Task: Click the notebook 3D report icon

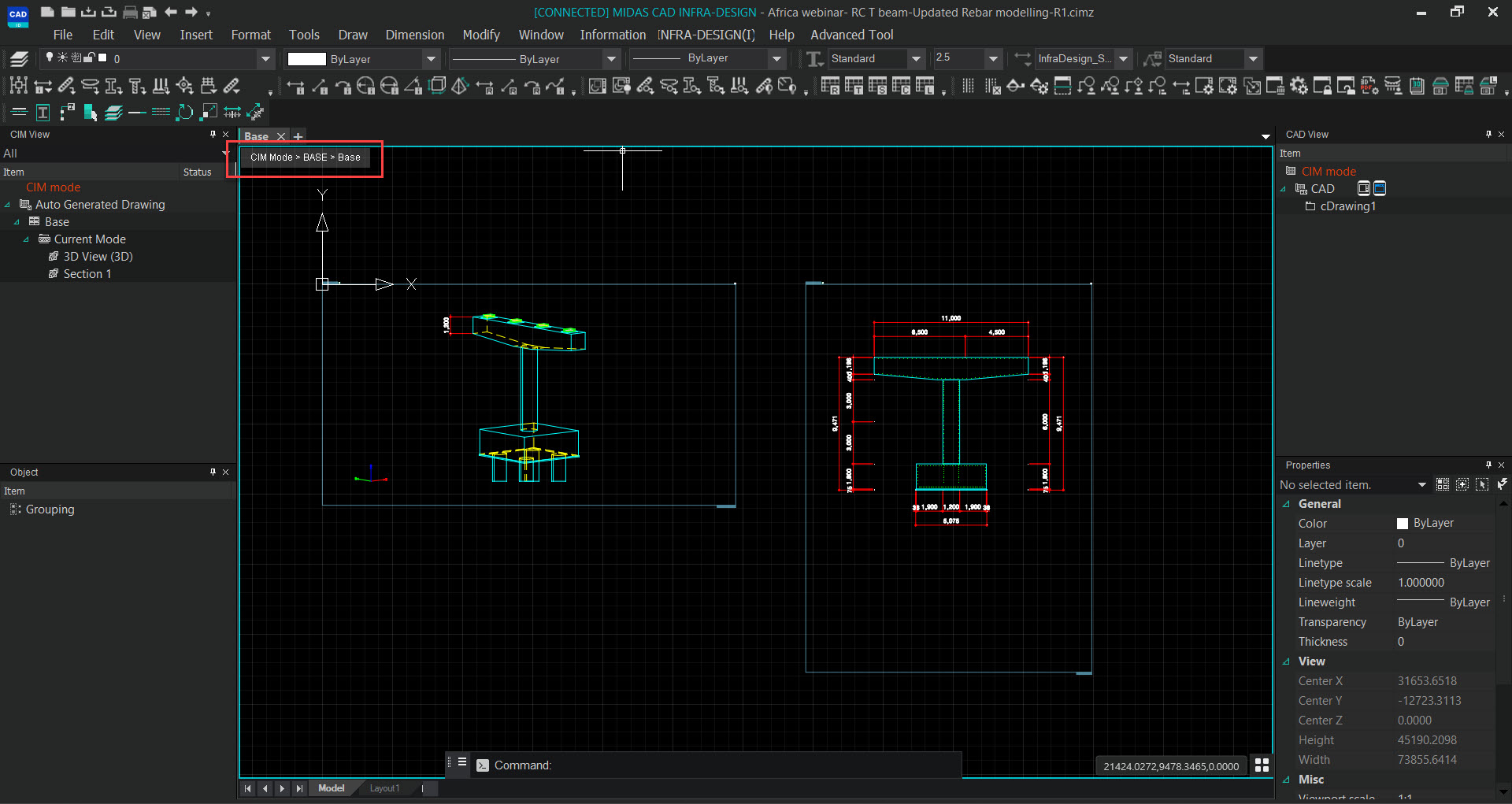Action: [1417, 86]
